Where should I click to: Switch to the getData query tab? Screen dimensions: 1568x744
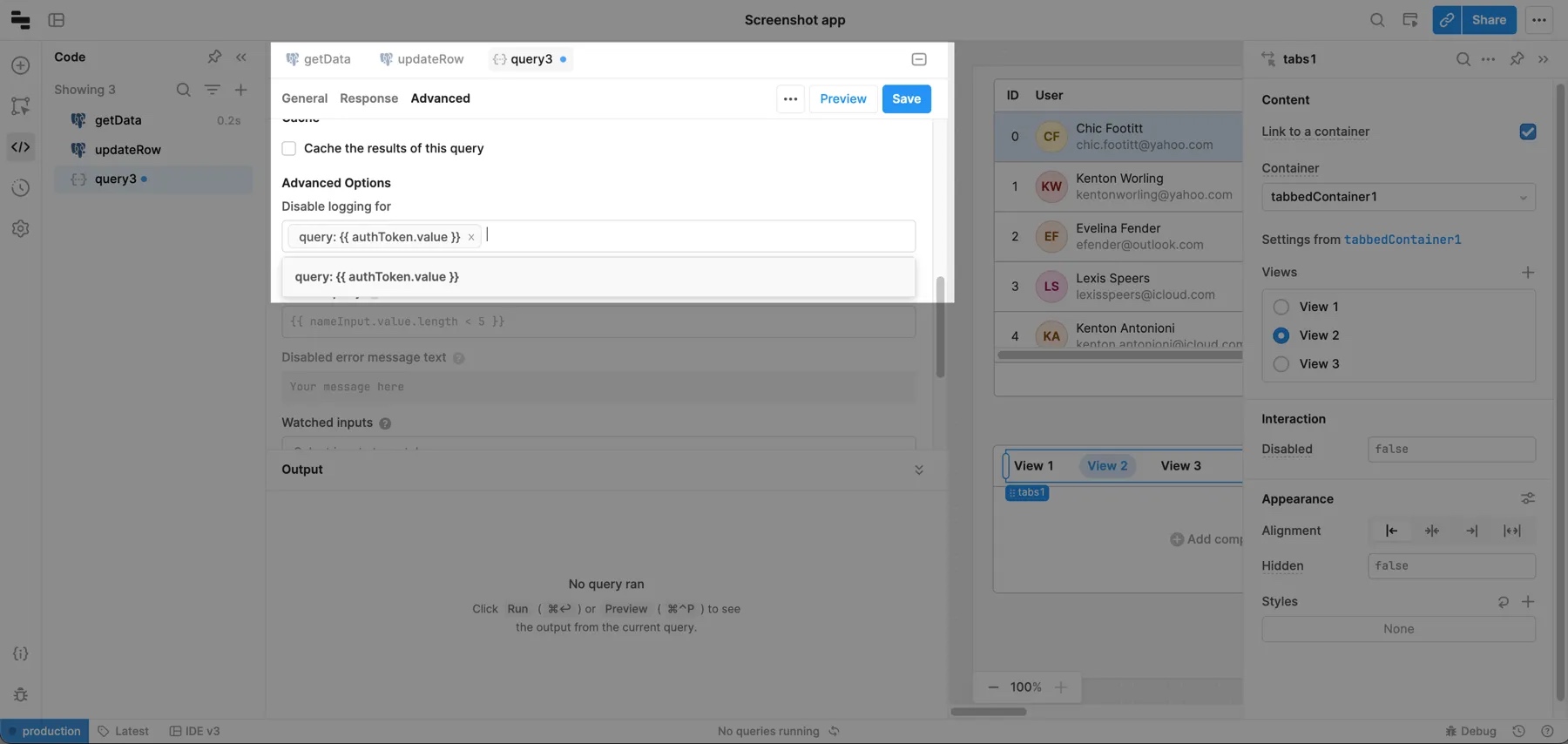(318, 59)
